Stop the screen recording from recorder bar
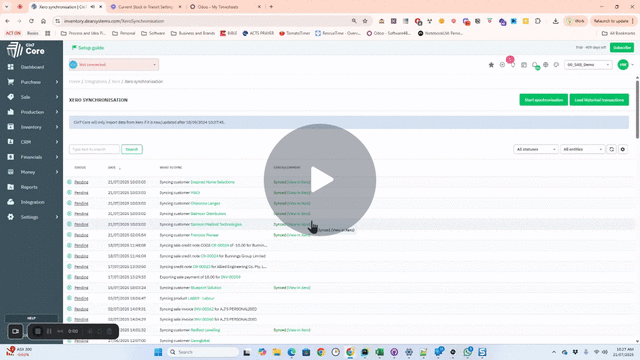This screenshot has width=640, height=360. pos(38,331)
